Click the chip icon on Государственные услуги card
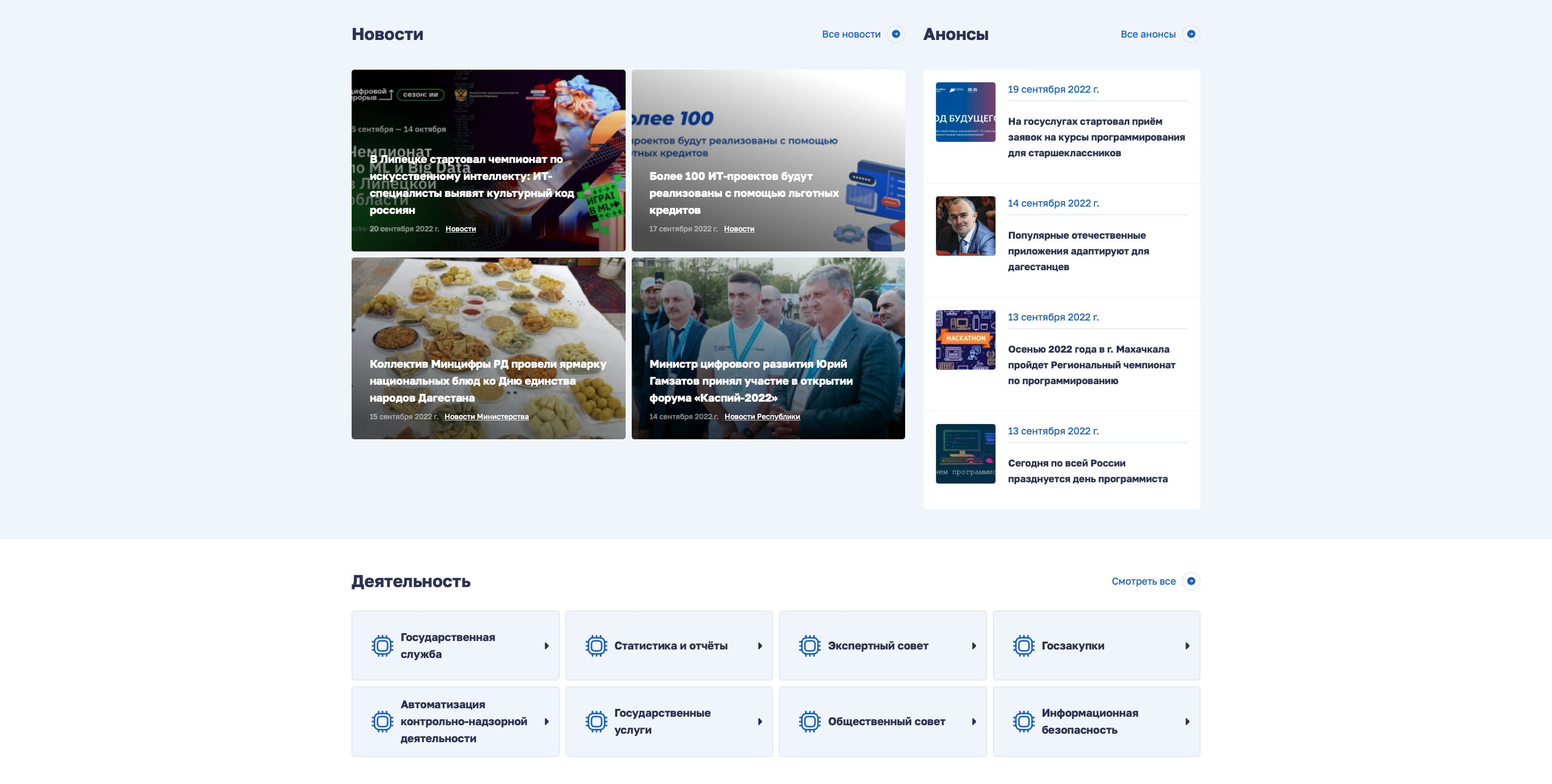The height and width of the screenshot is (784, 1552). [597, 722]
